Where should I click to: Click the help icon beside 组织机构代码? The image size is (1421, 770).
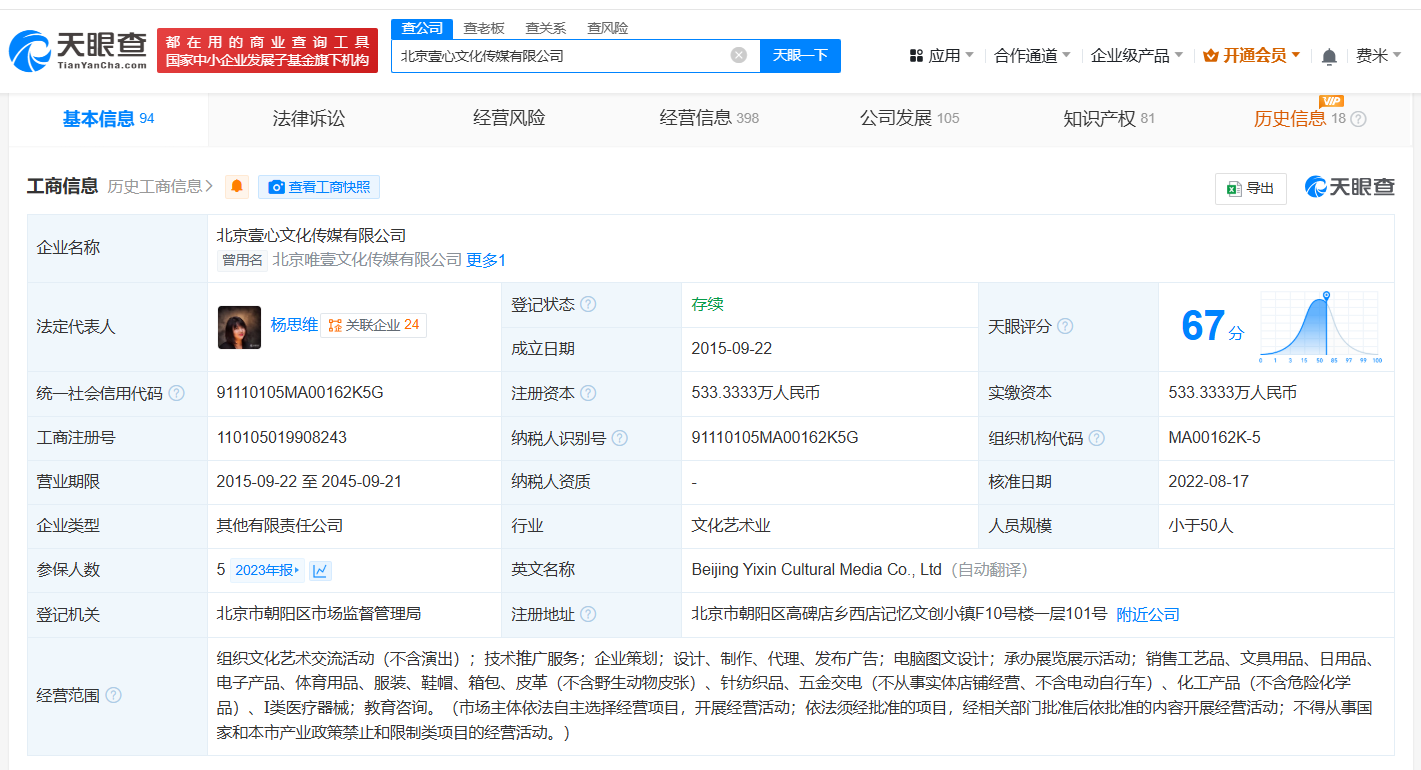(1097, 438)
